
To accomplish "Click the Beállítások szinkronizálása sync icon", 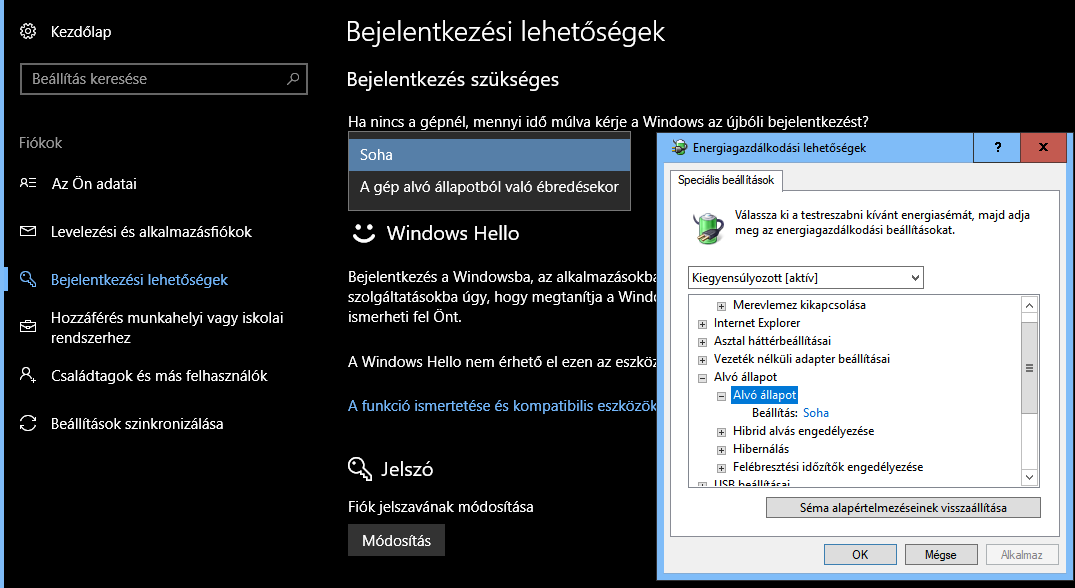I will (27, 423).
